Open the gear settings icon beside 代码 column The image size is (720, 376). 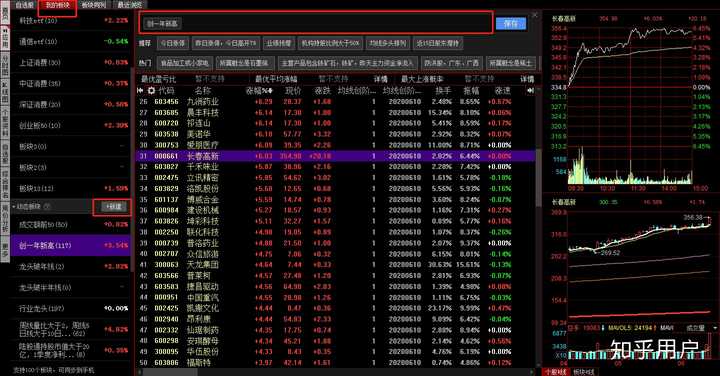point(151,90)
